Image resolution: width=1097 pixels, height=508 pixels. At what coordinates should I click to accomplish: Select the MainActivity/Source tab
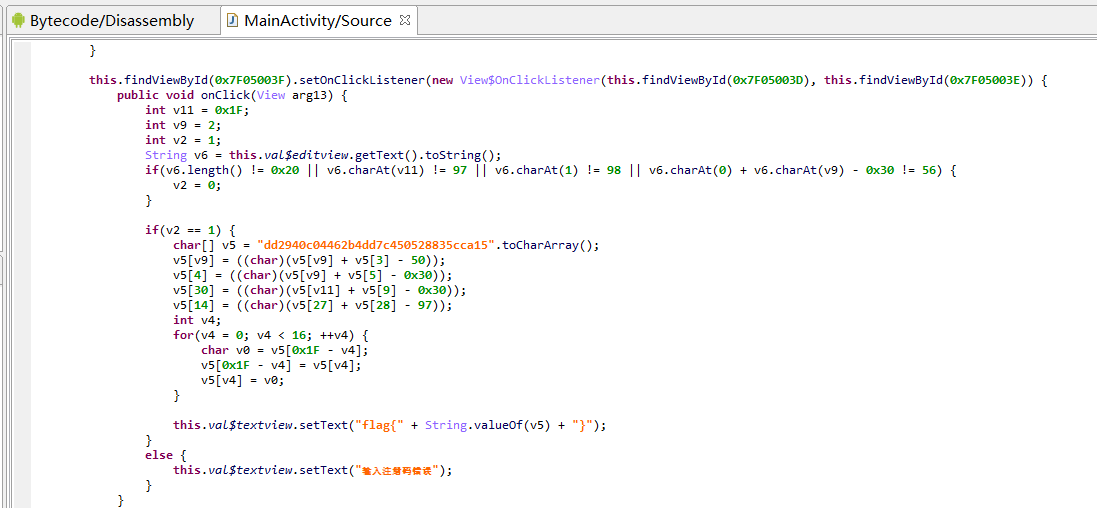(317, 20)
